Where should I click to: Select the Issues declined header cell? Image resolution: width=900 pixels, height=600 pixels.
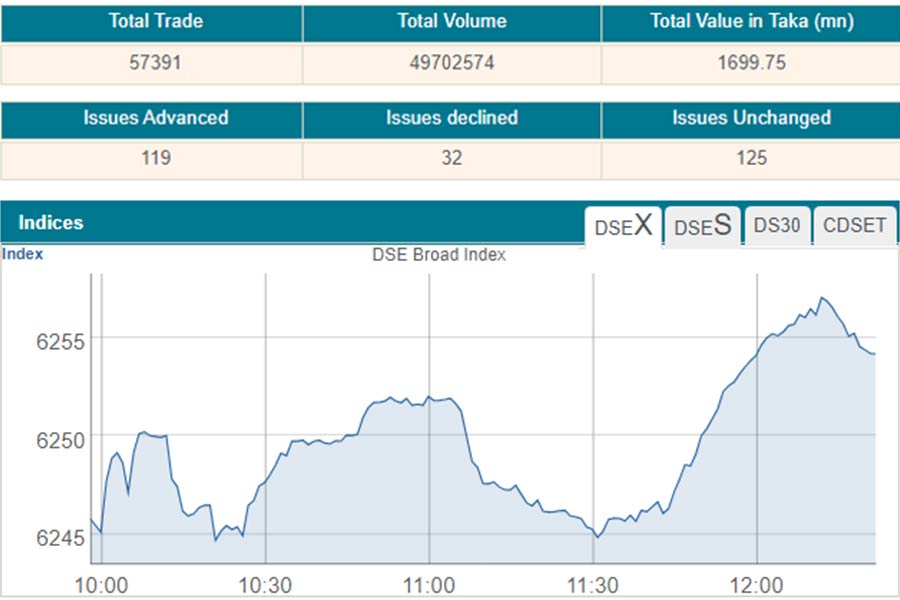click(x=451, y=118)
